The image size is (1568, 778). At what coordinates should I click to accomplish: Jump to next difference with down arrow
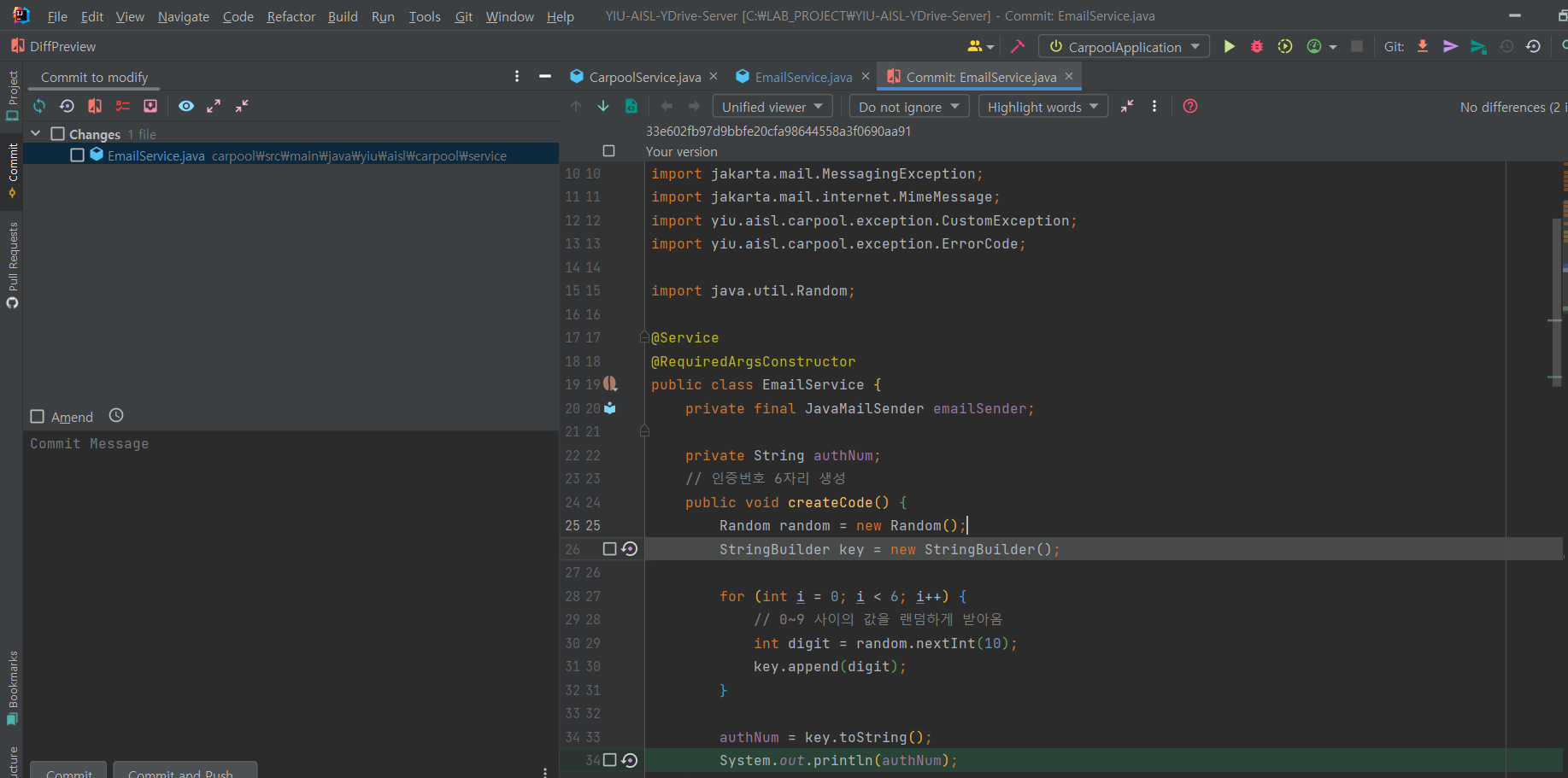click(x=603, y=107)
